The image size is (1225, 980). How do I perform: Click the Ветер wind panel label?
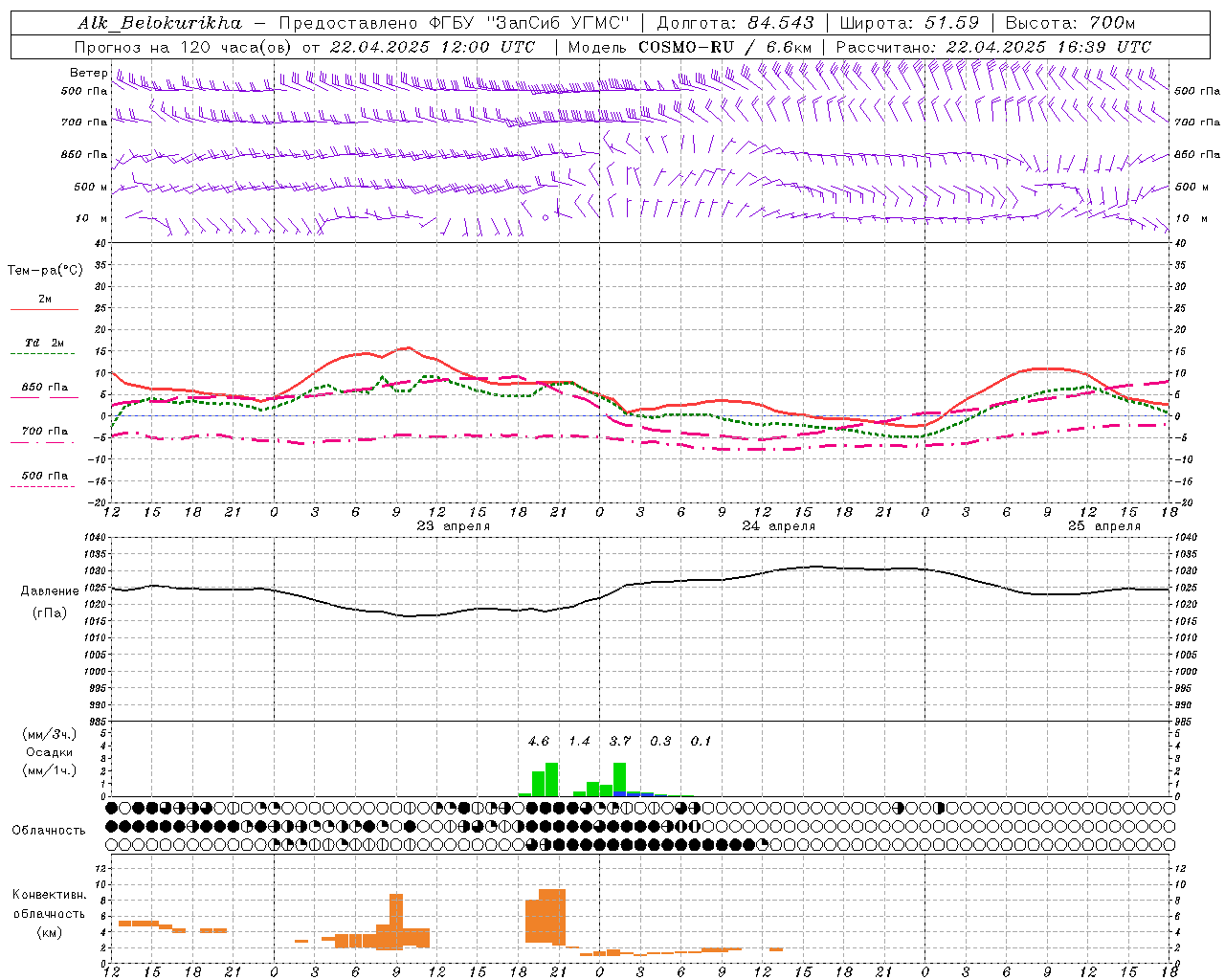coord(89,73)
